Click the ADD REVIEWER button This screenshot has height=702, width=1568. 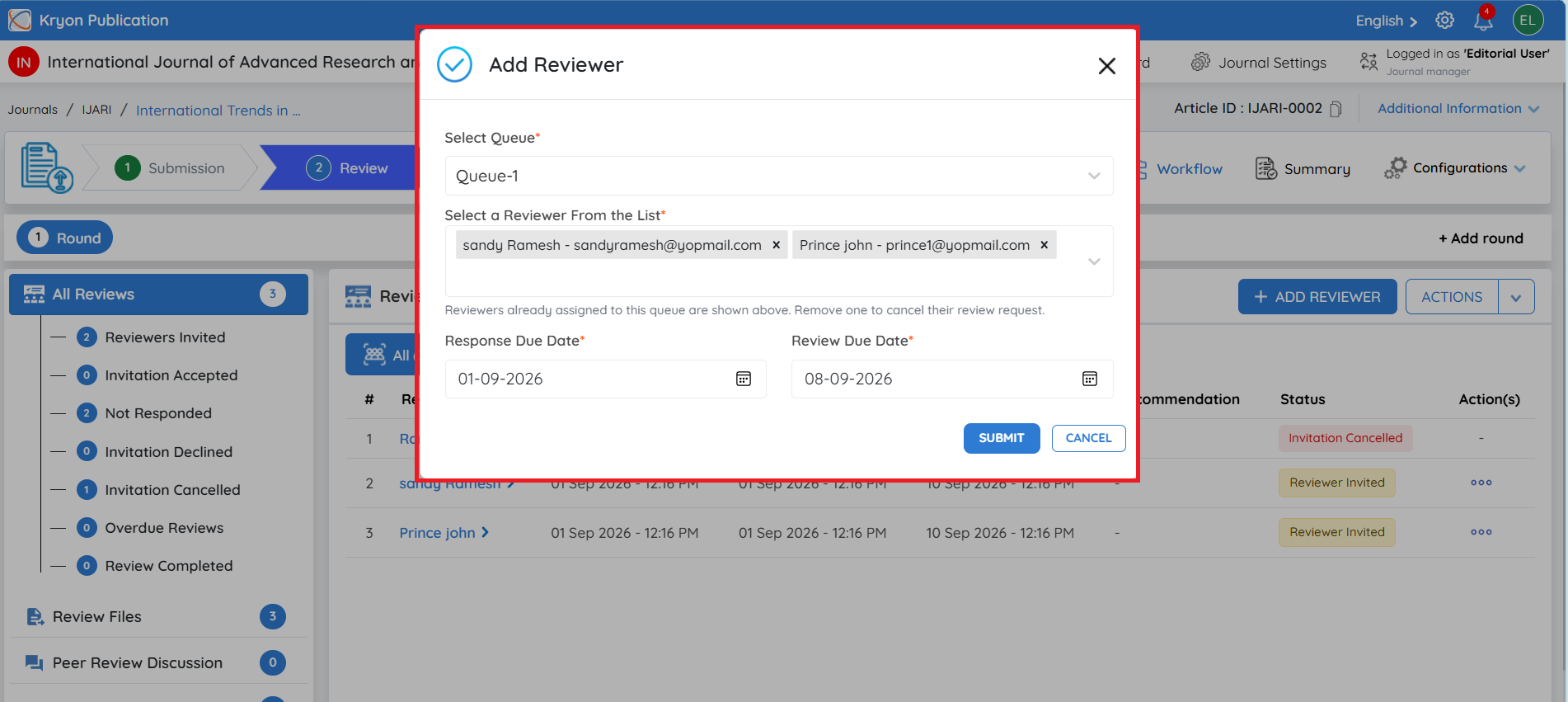click(x=1317, y=297)
